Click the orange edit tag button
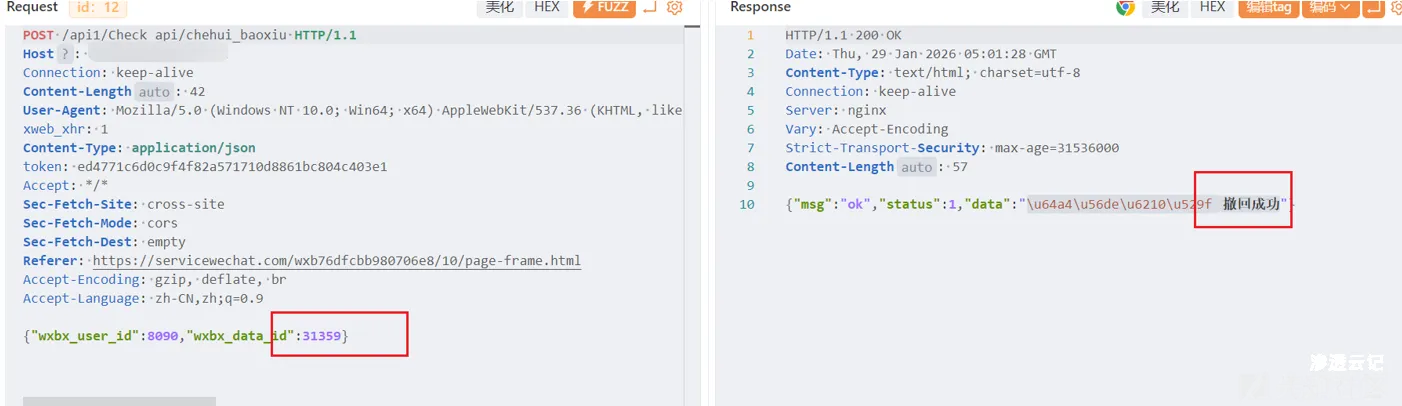1402x406 pixels. click(x=1268, y=8)
